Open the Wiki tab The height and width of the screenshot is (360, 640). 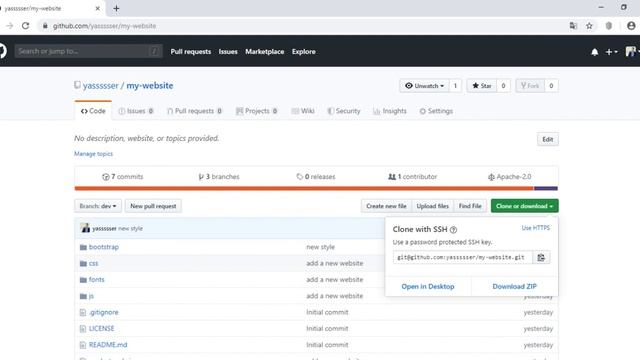(303, 111)
